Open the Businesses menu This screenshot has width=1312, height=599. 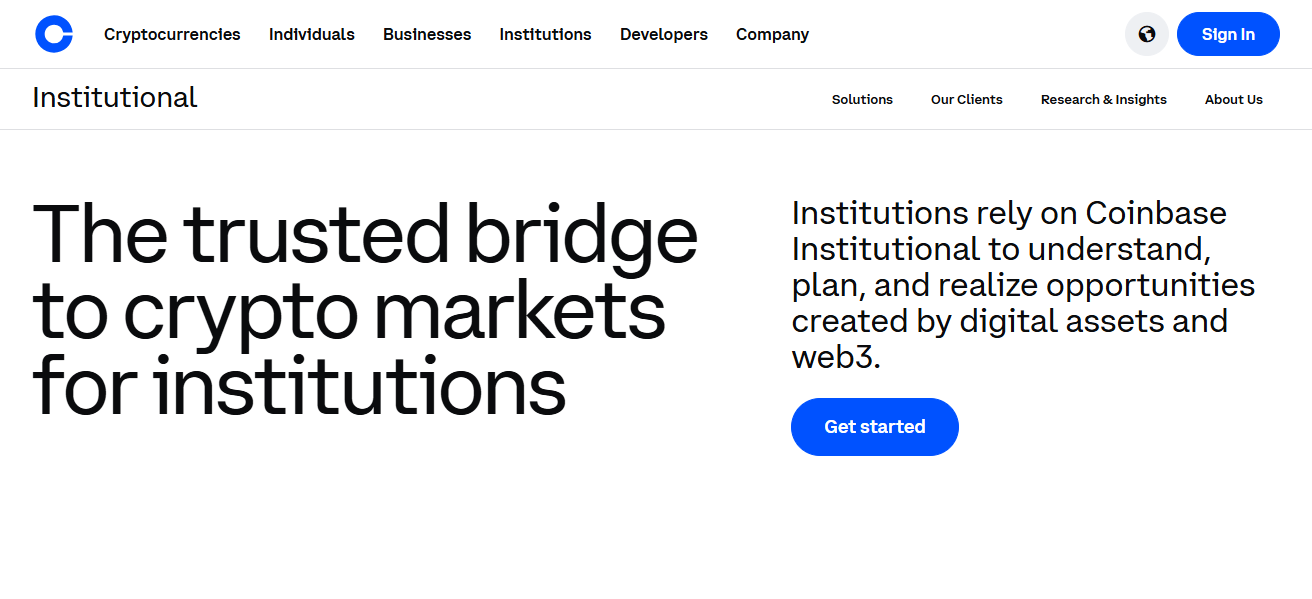click(x=427, y=34)
